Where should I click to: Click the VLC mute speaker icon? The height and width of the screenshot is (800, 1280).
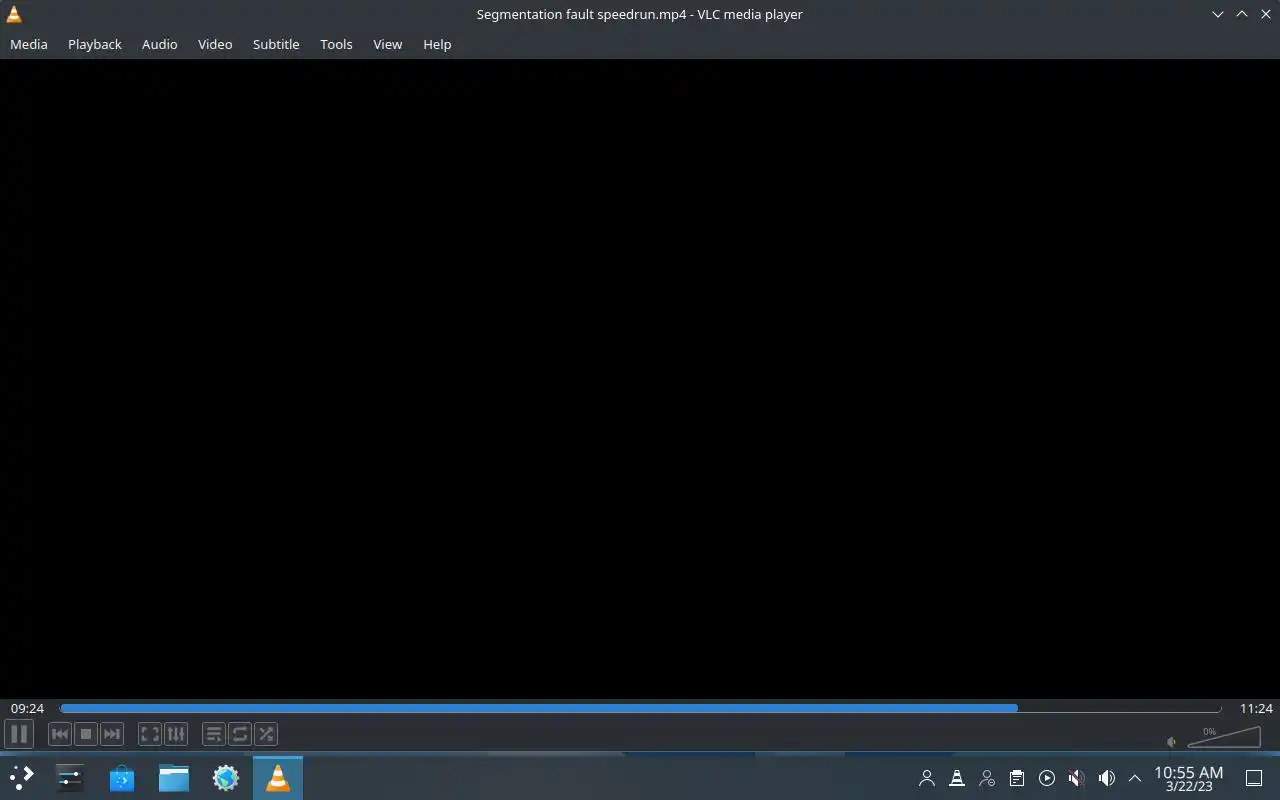(1172, 742)
